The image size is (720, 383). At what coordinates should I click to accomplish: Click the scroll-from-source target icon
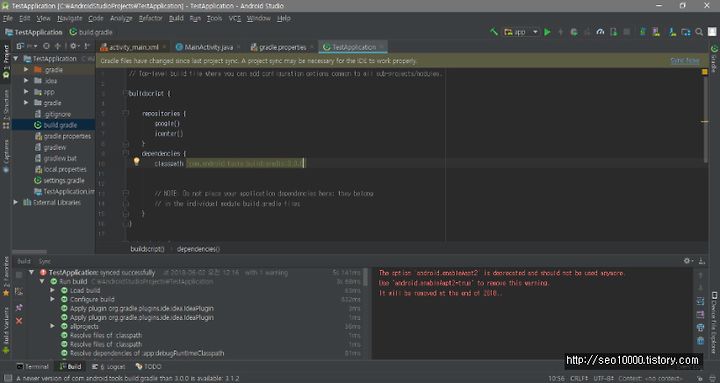[x=46, y=46]
